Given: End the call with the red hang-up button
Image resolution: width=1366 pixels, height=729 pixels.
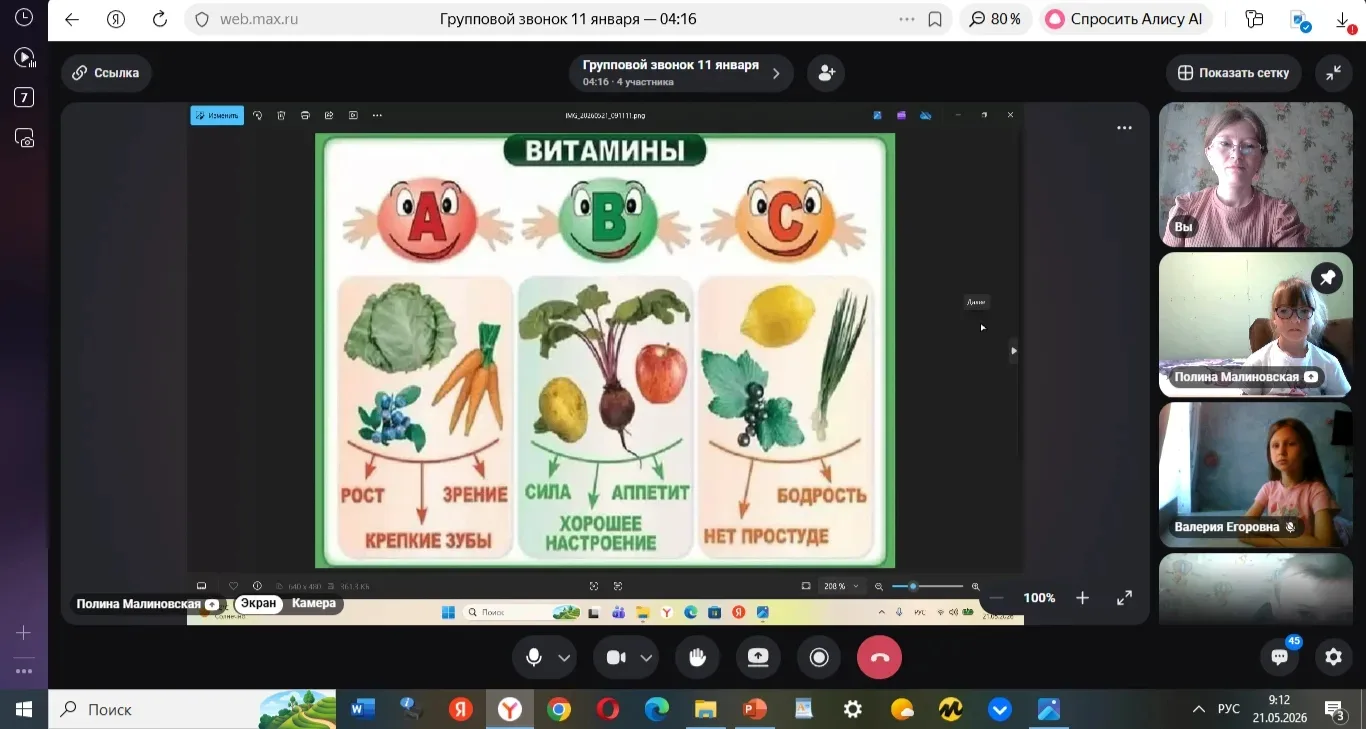Looking at the screenshot, I should (879, 657).
